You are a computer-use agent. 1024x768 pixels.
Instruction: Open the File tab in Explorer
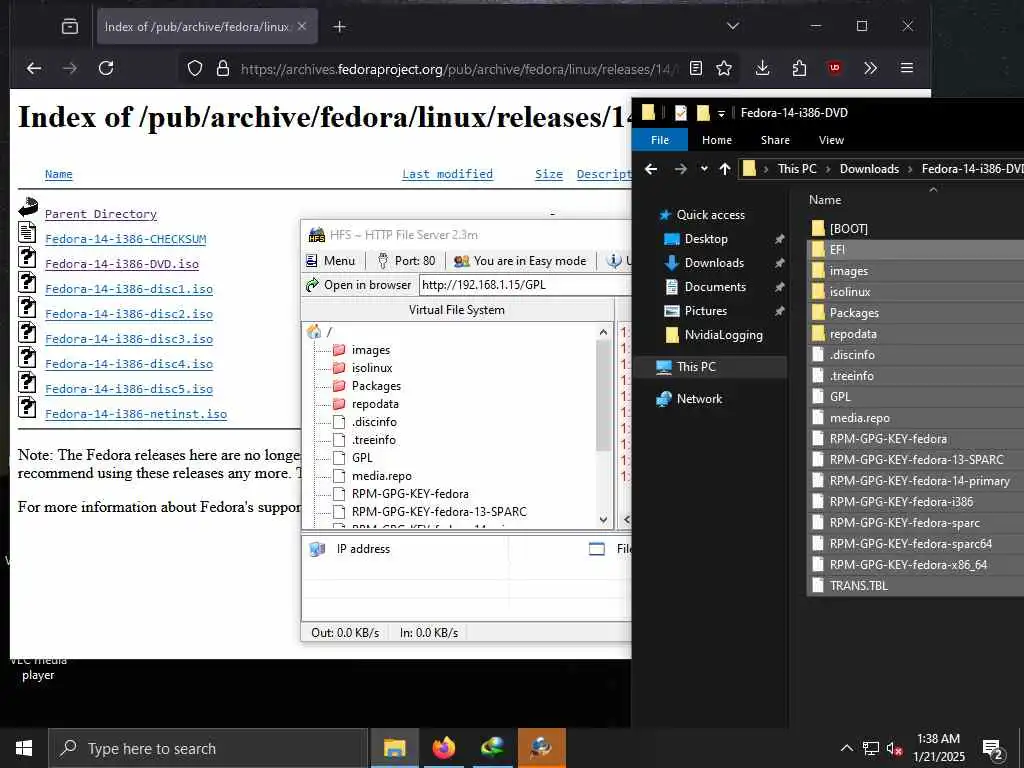pyautogui.click(x=660, y=140)
